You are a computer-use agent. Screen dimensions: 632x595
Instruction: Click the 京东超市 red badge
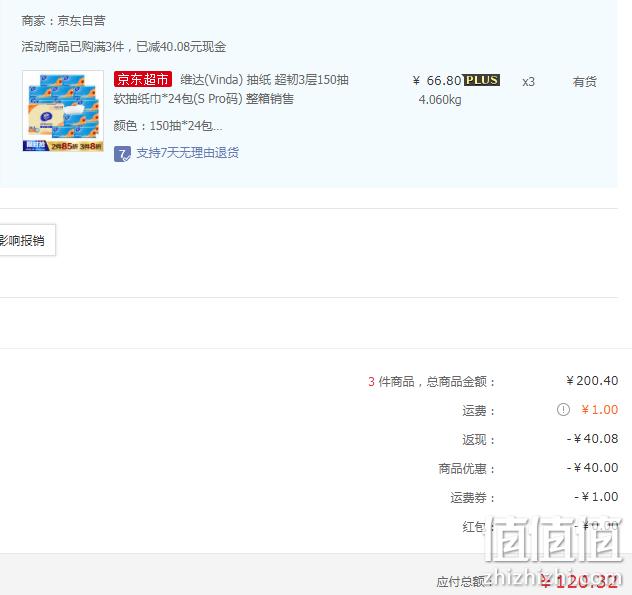tap(143, 79)
